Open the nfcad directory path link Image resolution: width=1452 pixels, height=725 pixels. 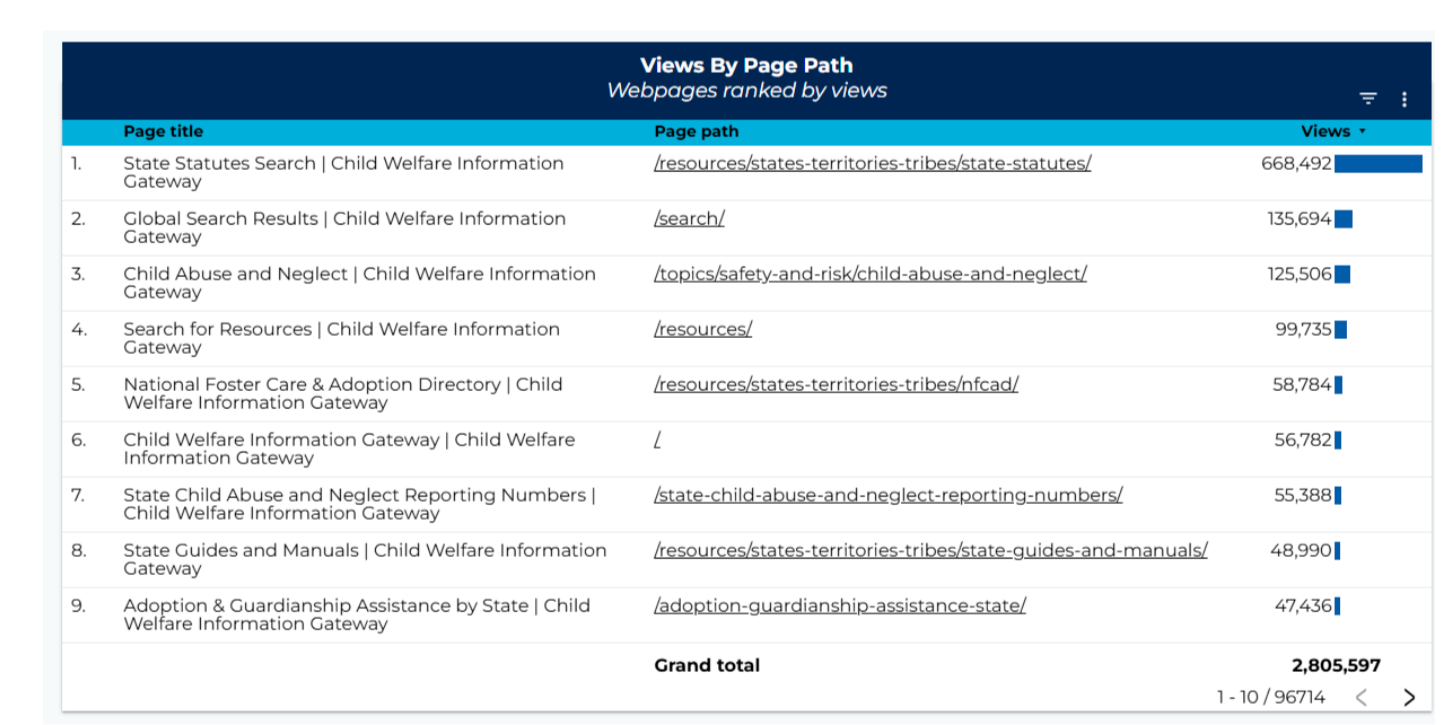coord(836,384)
